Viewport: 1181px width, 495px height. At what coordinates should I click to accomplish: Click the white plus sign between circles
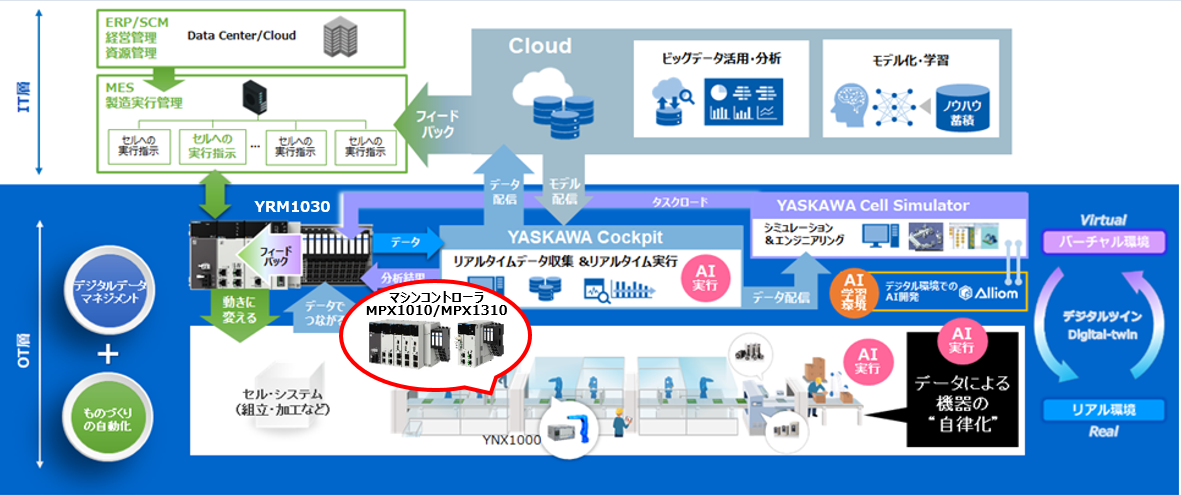(x=108, y=353)
